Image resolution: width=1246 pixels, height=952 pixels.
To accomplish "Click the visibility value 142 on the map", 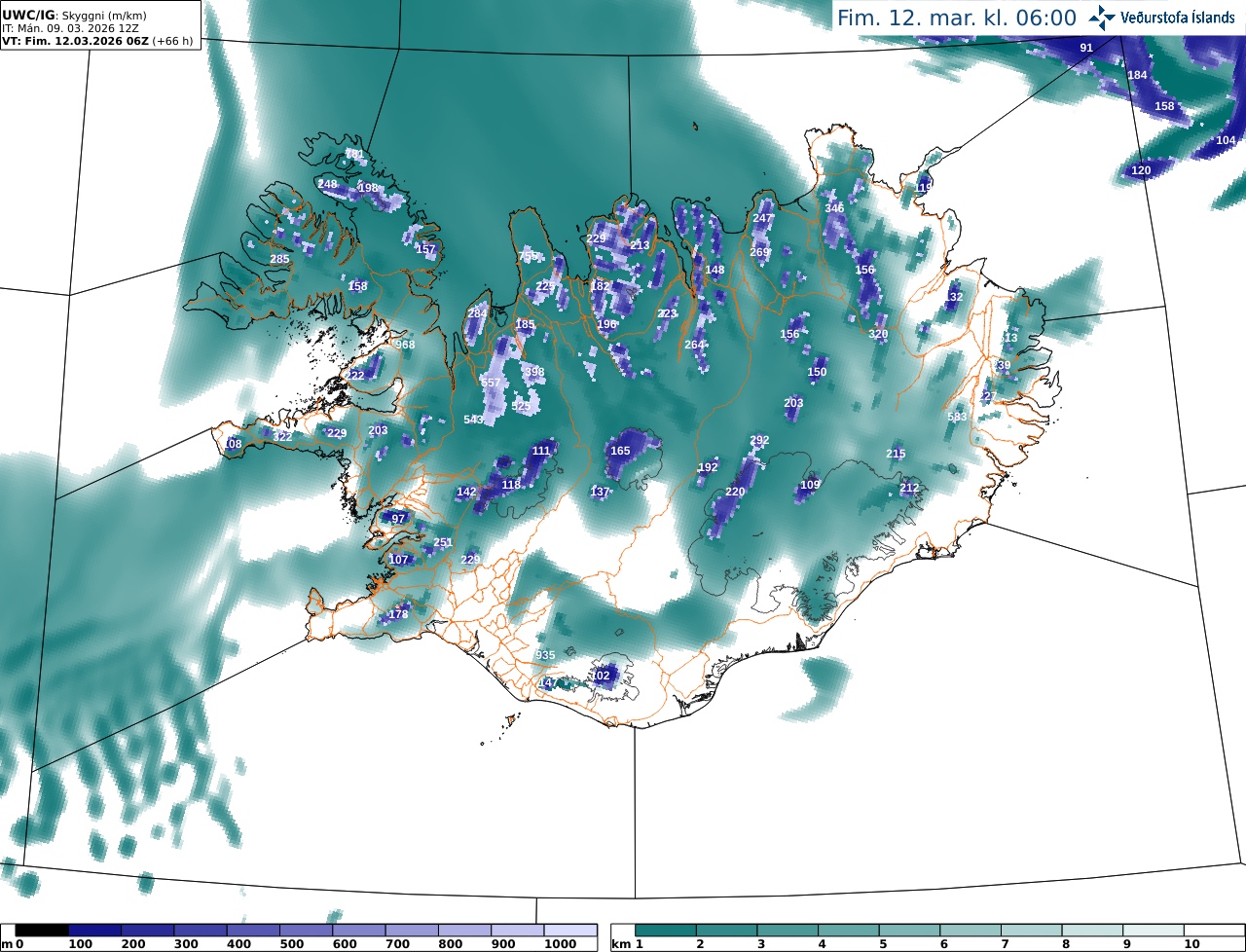I will click(x=466, y=492).
